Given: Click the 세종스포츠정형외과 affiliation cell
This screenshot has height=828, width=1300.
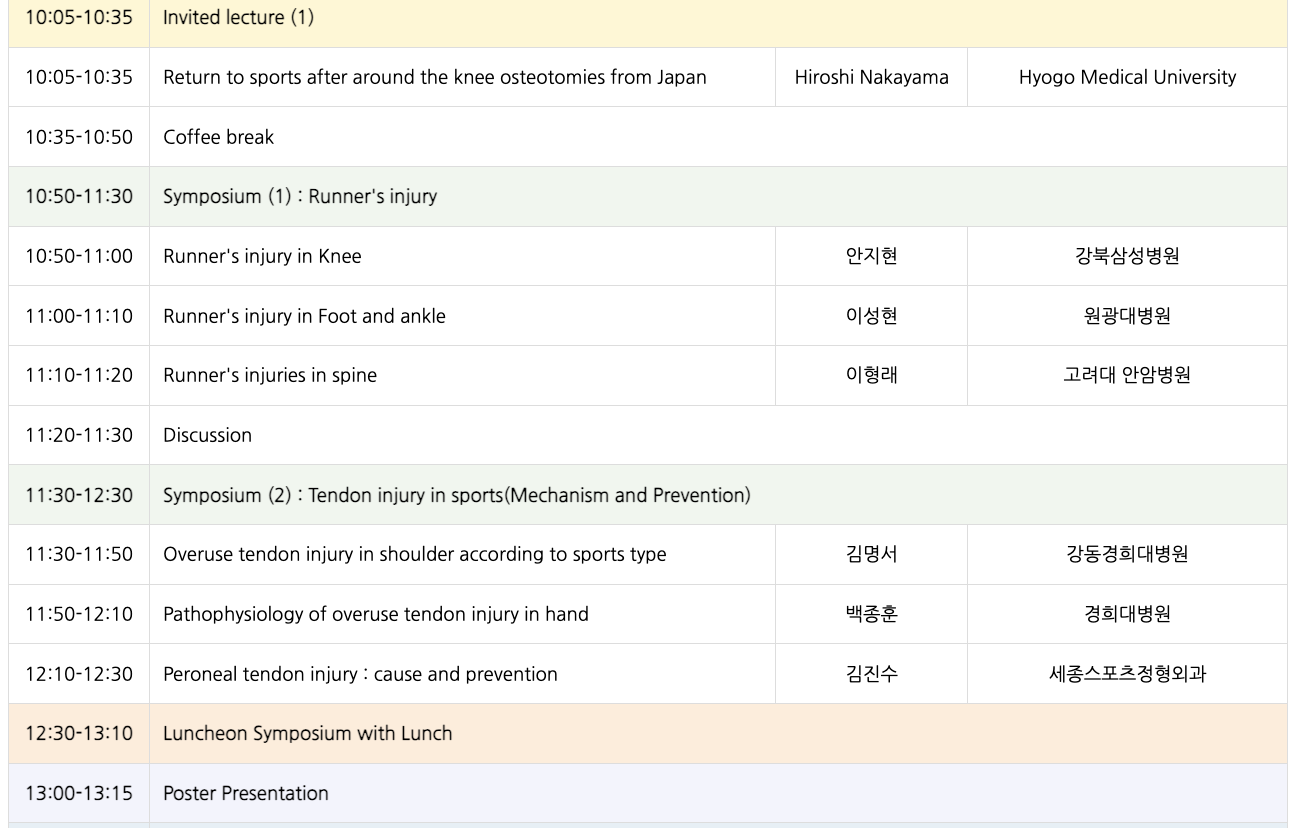Looking at the screenshot, I should (x=1127, y=674).
